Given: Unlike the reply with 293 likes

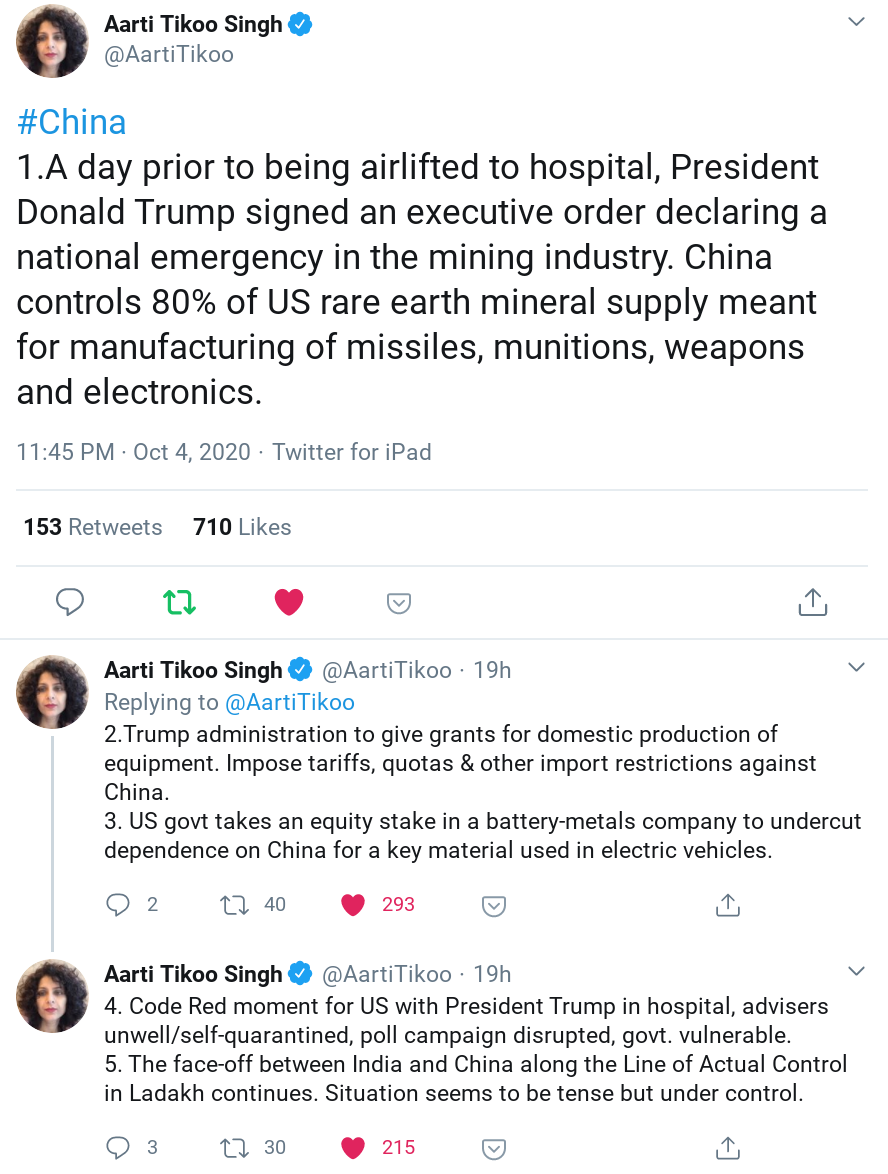Looking at the screenshot, I should (353, 905).
